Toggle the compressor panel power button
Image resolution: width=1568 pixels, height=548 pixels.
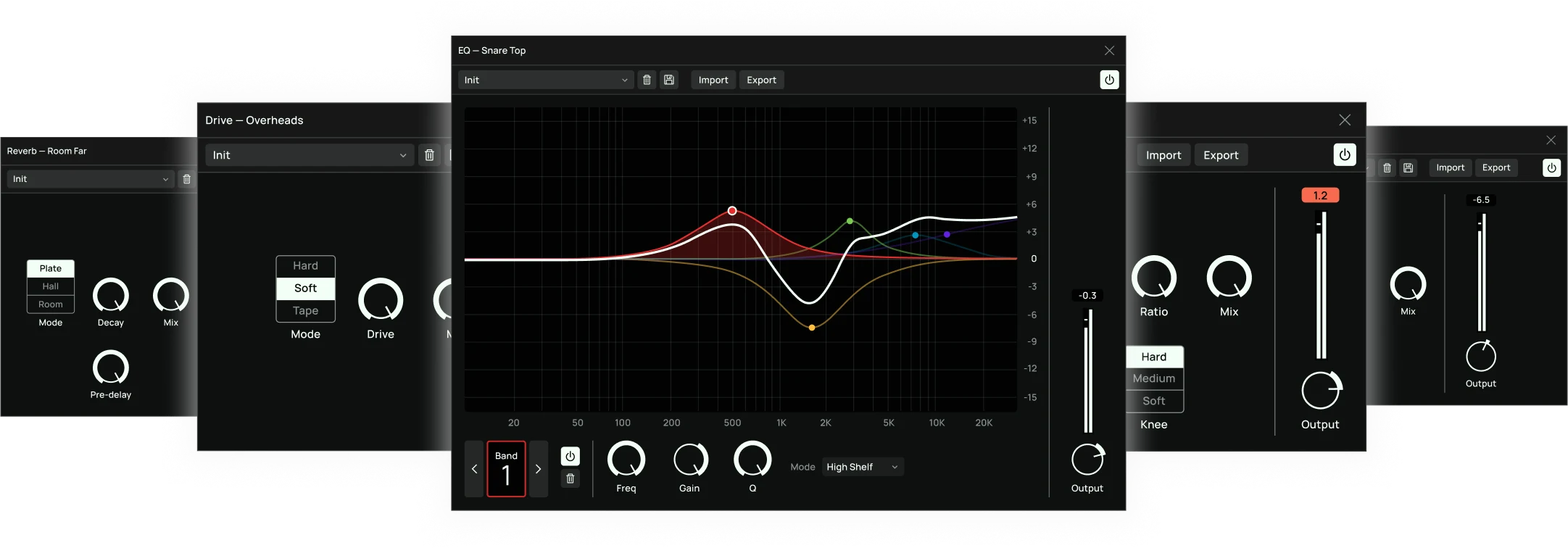[1344, 154]
